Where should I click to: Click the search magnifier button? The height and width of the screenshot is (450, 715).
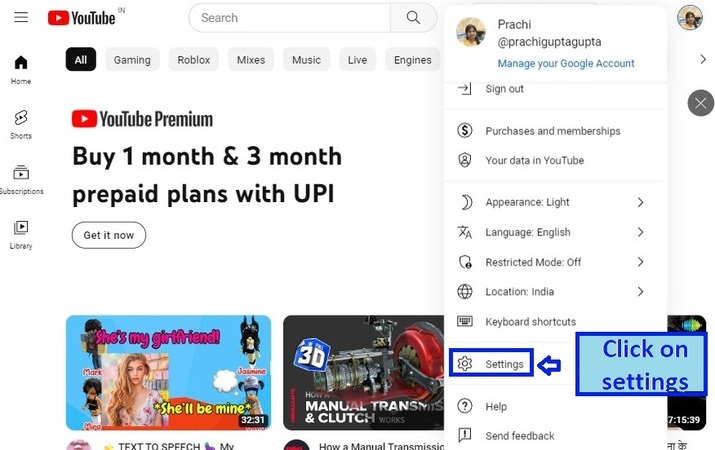[x=413, y=18]
